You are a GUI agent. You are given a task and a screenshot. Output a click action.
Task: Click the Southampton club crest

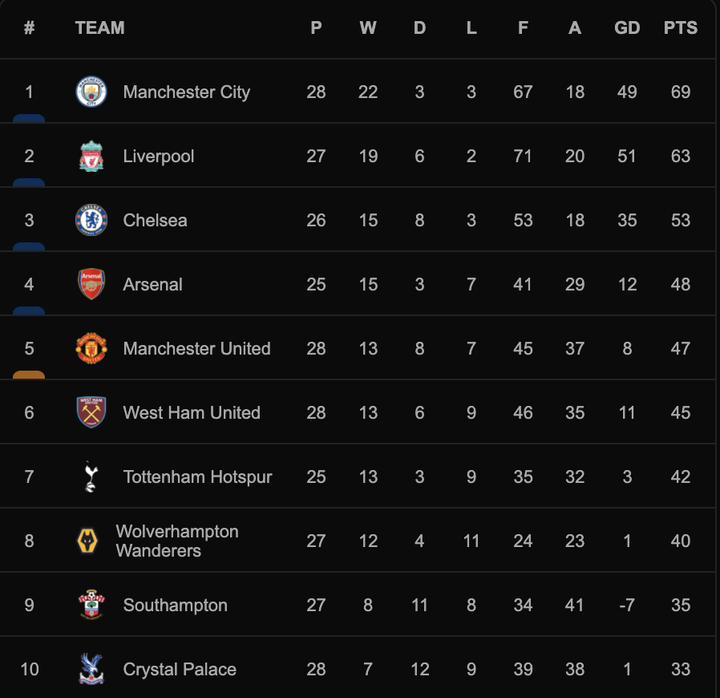click(x=91, y=605)
